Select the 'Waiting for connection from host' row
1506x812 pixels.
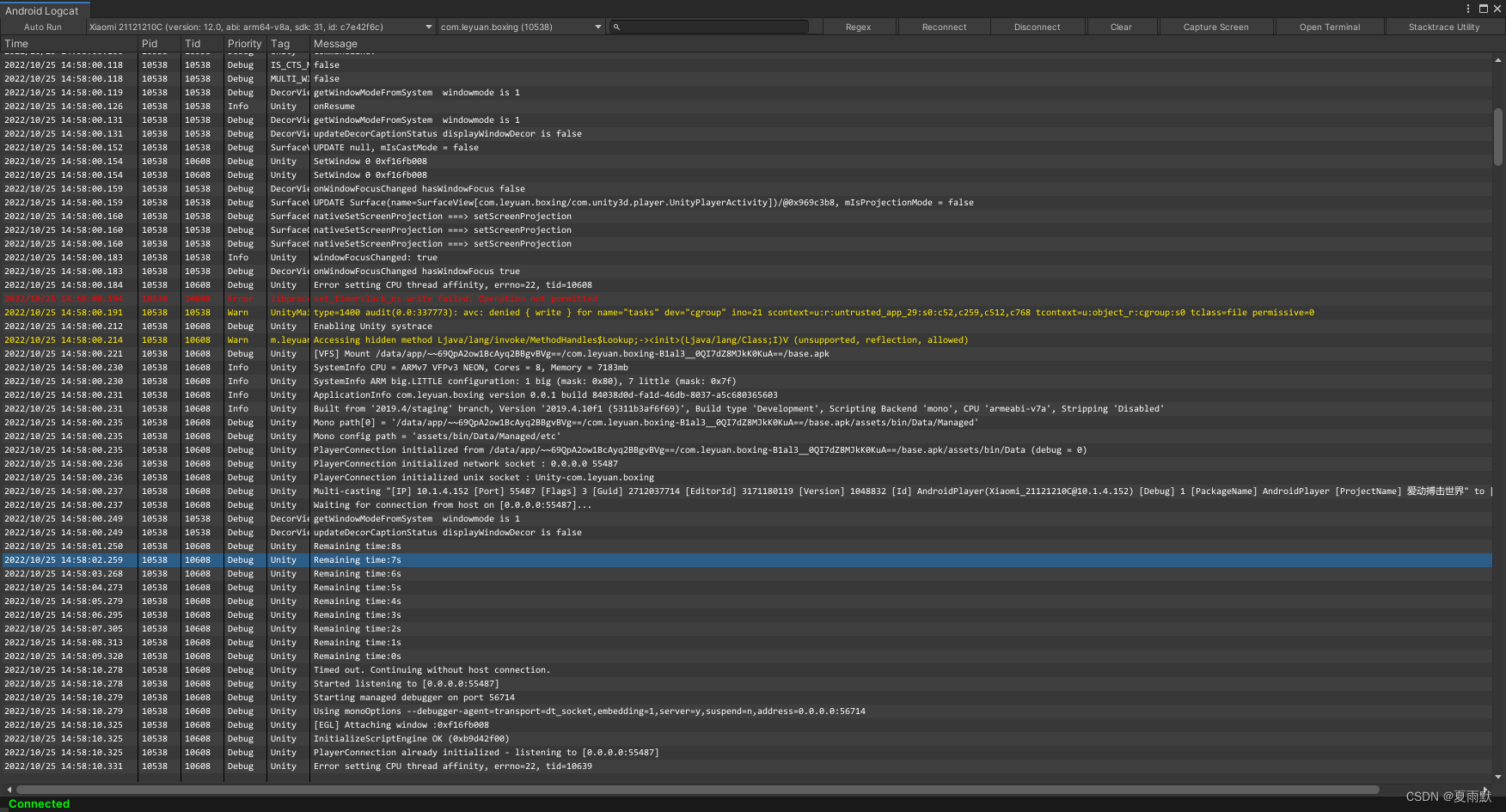click(746, 505)
